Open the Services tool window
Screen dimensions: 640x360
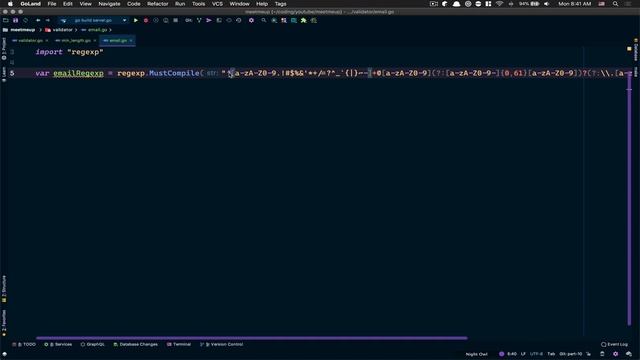point(58,344)
